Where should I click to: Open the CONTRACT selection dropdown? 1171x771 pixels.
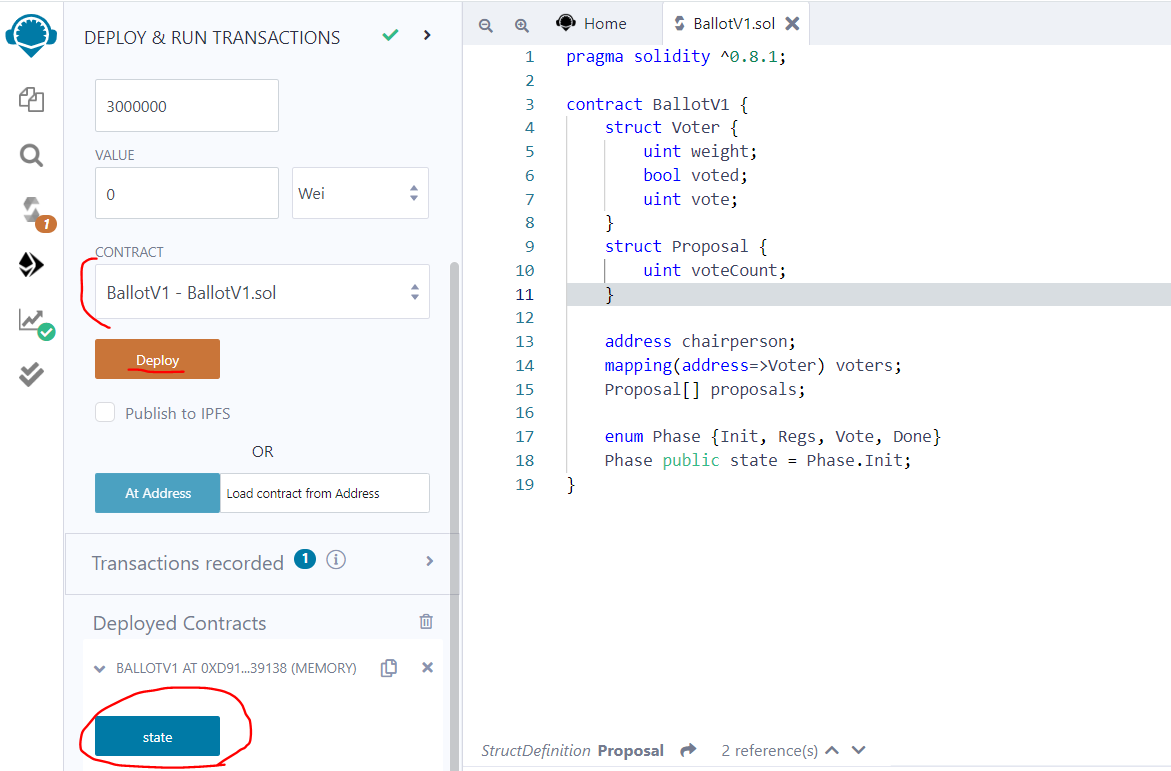tap(262, 291)
